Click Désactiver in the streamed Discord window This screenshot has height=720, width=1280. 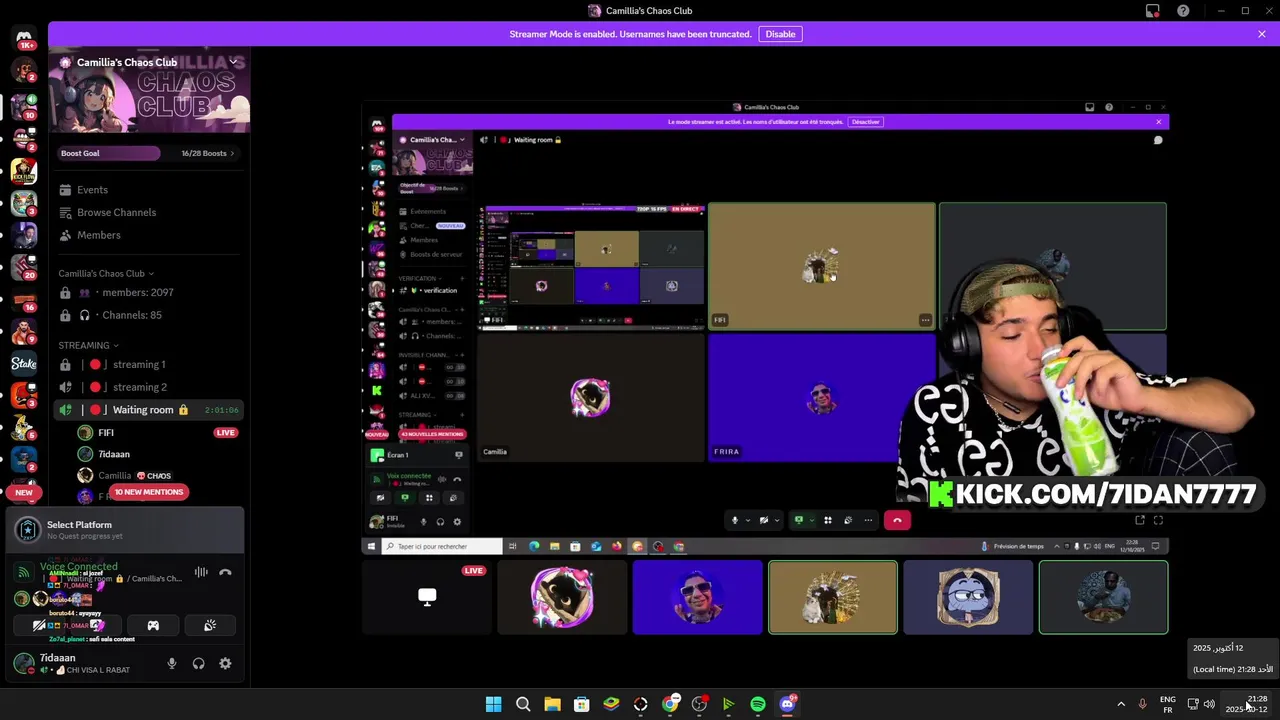(866, 122)
